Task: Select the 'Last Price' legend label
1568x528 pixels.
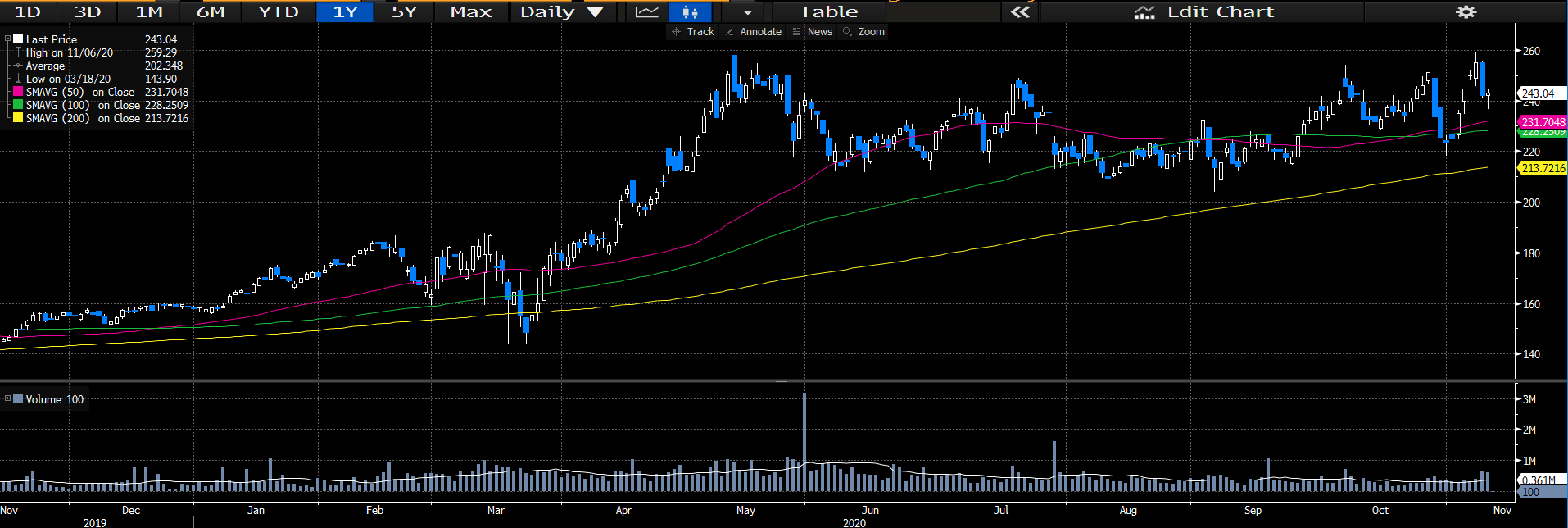Action: (52, 39)
